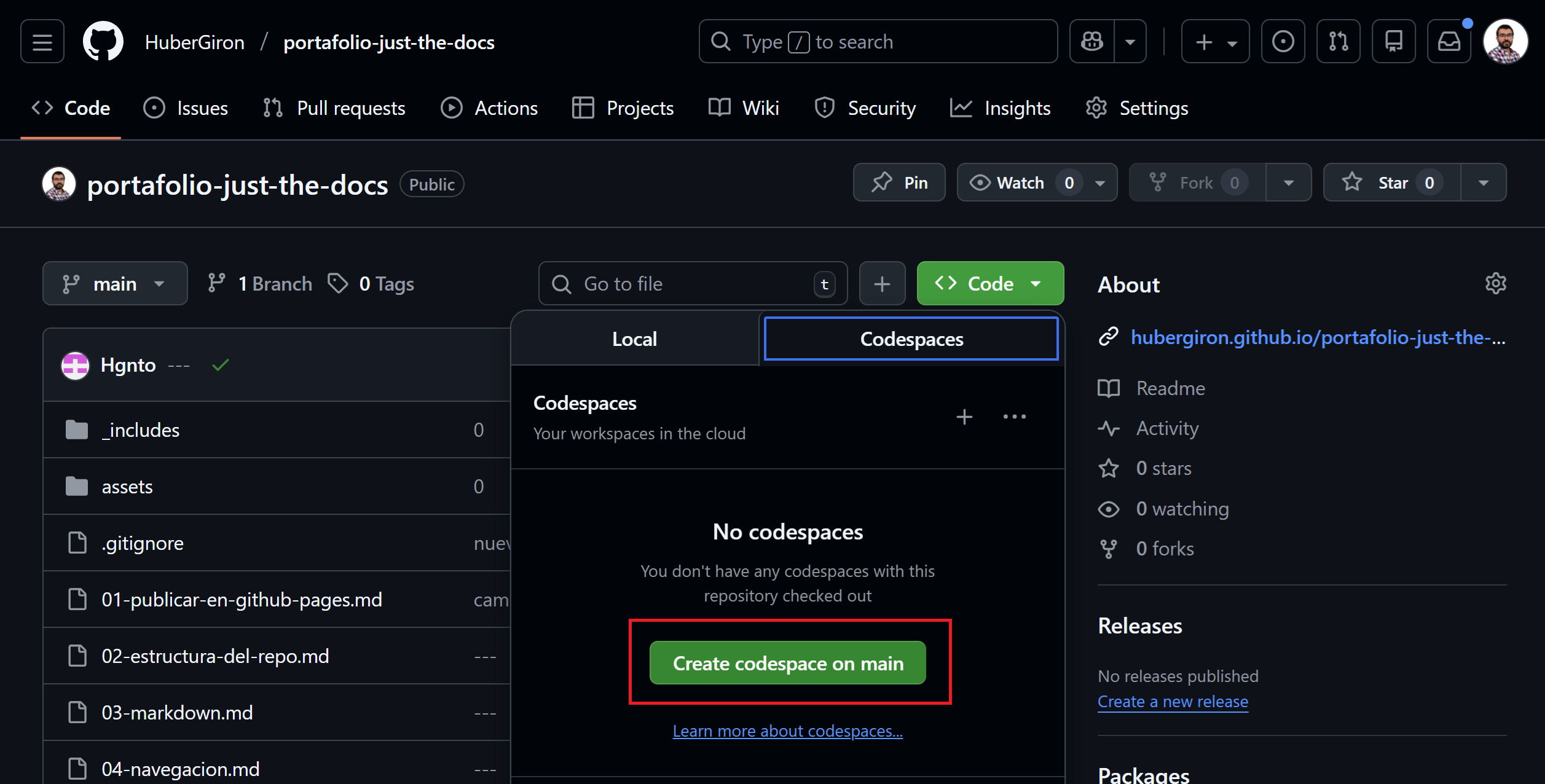Open the notifications inbox icon
1545x784 pixels.
1449,42
